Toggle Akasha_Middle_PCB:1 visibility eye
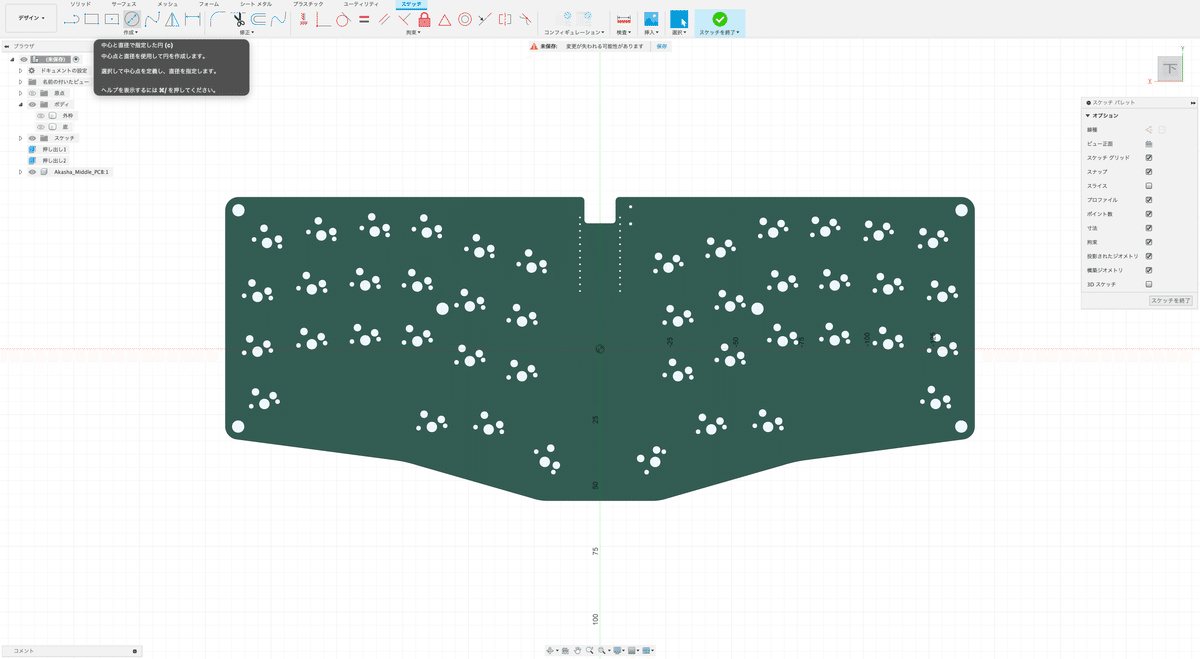The image size is (1200, 659). tap(32, 172)
